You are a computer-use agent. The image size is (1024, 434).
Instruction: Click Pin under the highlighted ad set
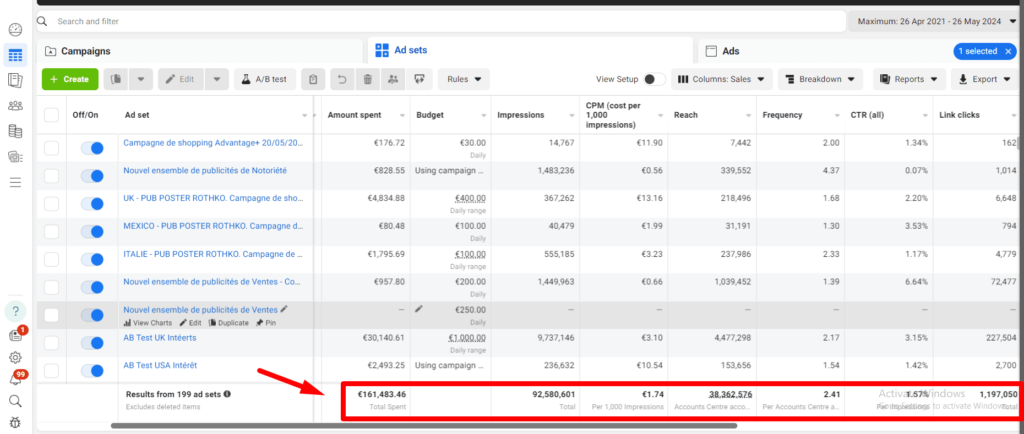266,323
